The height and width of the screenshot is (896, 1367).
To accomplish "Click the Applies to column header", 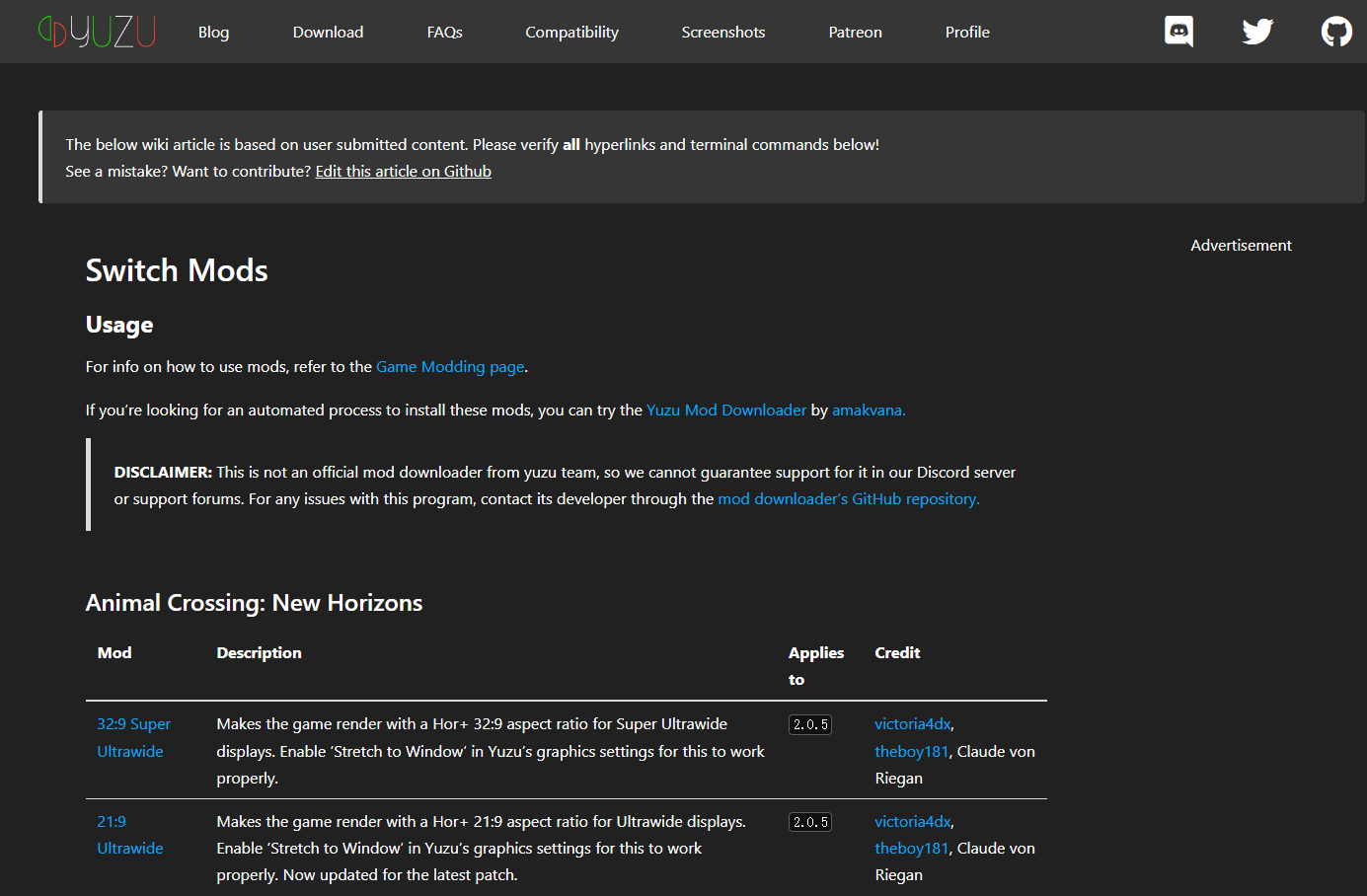I will click(816, 666).
